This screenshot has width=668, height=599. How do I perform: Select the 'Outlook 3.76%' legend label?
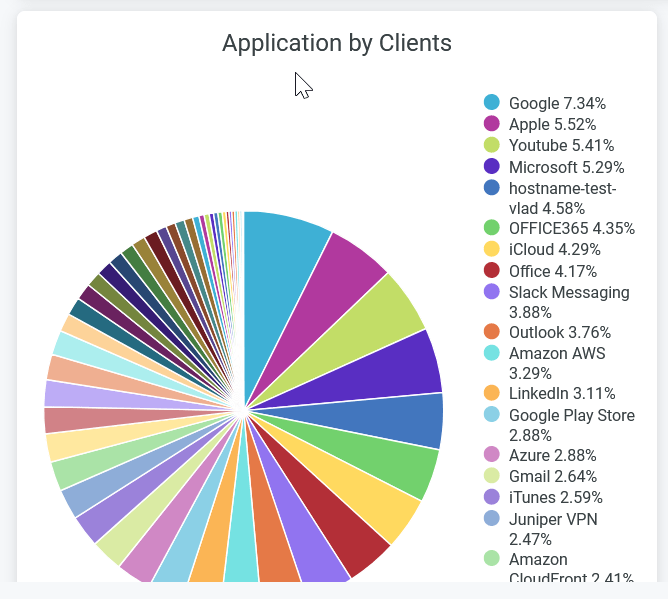point(560,333)
